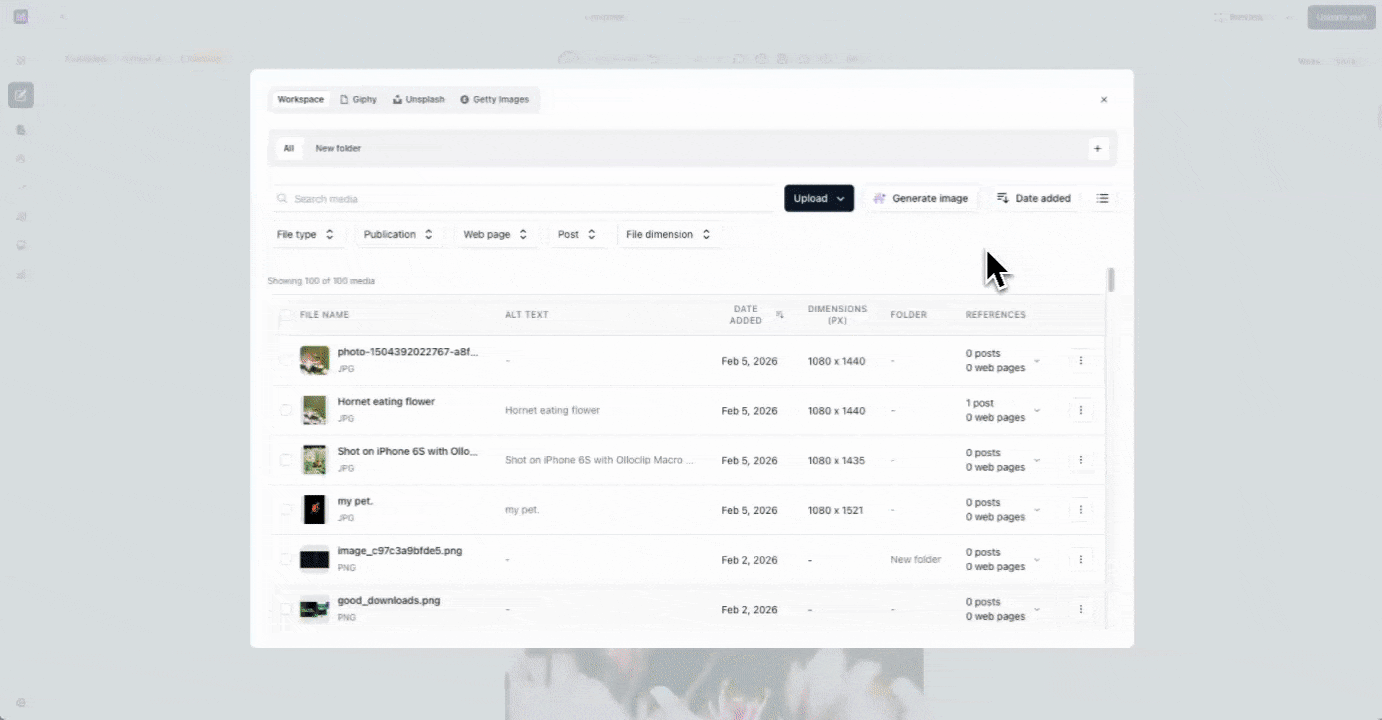1382x720 pixels.
Task: Open the three-dot menu for "Hornet eating flower"
Action: (x=1081, y=410)
